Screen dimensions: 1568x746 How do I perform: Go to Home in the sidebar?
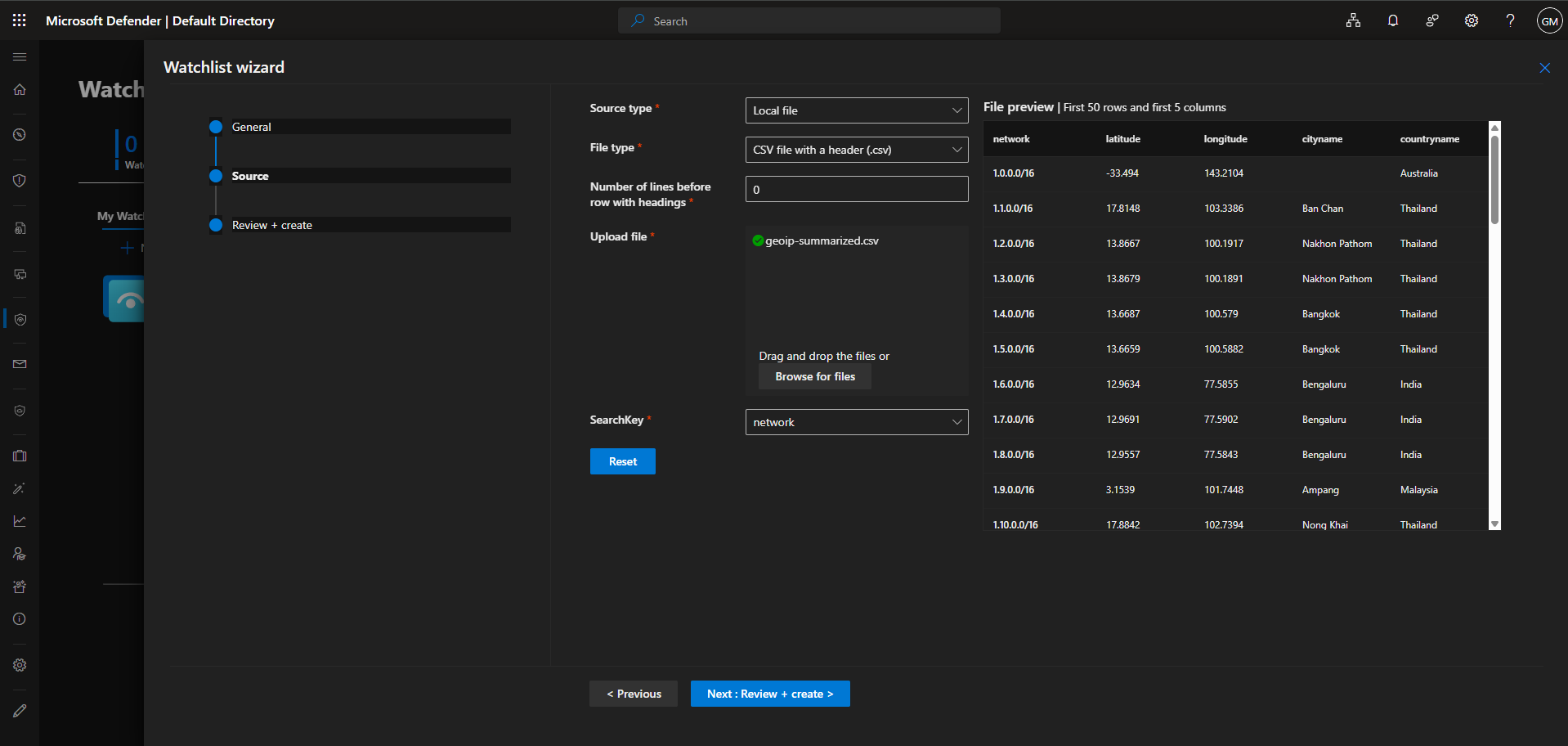coord(20,90)
